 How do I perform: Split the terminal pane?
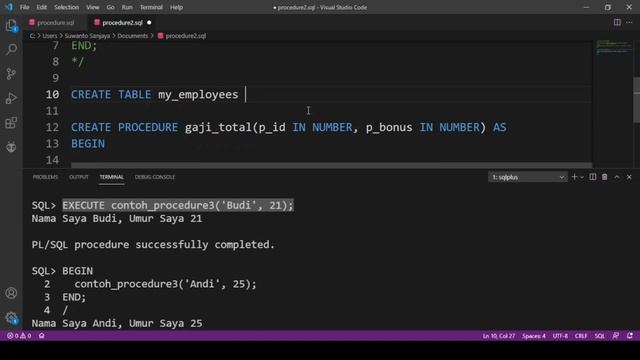click(x=593, y=177)
